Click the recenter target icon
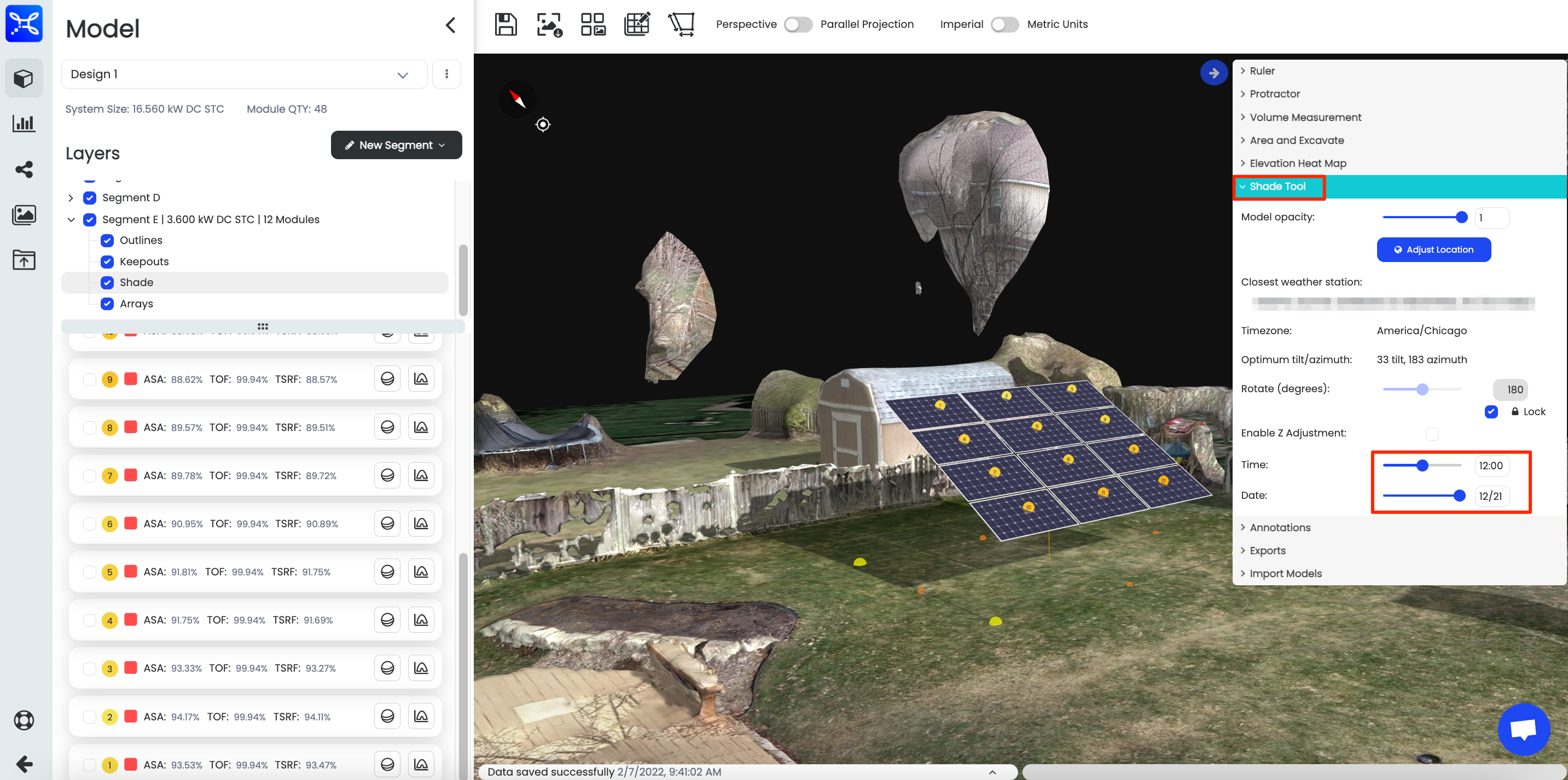The width and height of the screenshot is (1568, 780). tap(543, 125)
